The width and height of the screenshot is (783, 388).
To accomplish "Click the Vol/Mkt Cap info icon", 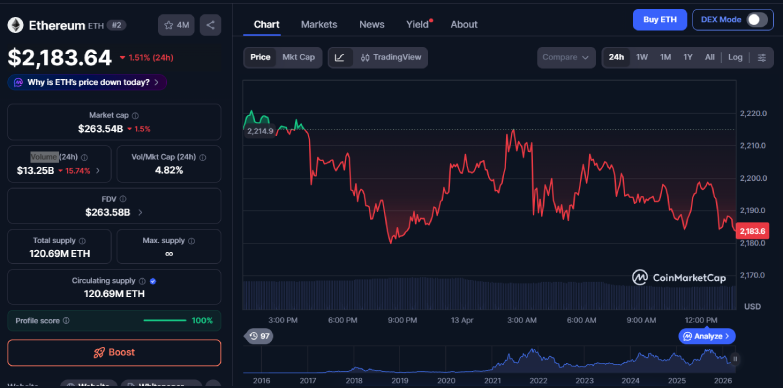I will 202,157.
